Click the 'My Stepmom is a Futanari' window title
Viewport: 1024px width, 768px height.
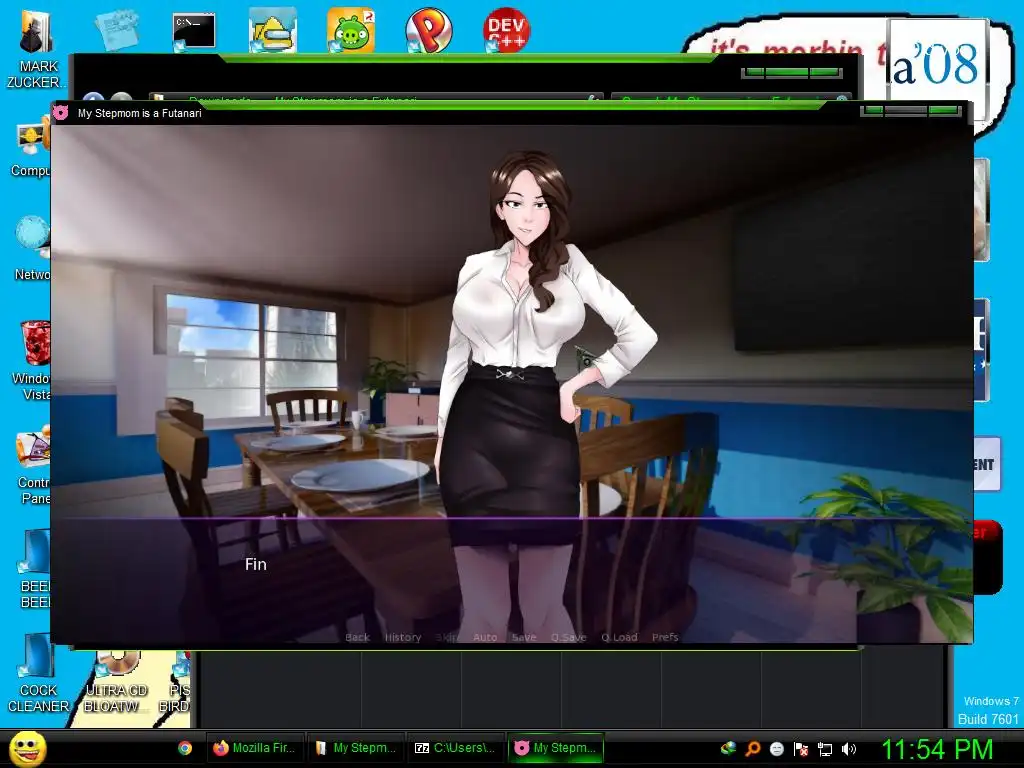pyautogui.click(x=140, y=113)
